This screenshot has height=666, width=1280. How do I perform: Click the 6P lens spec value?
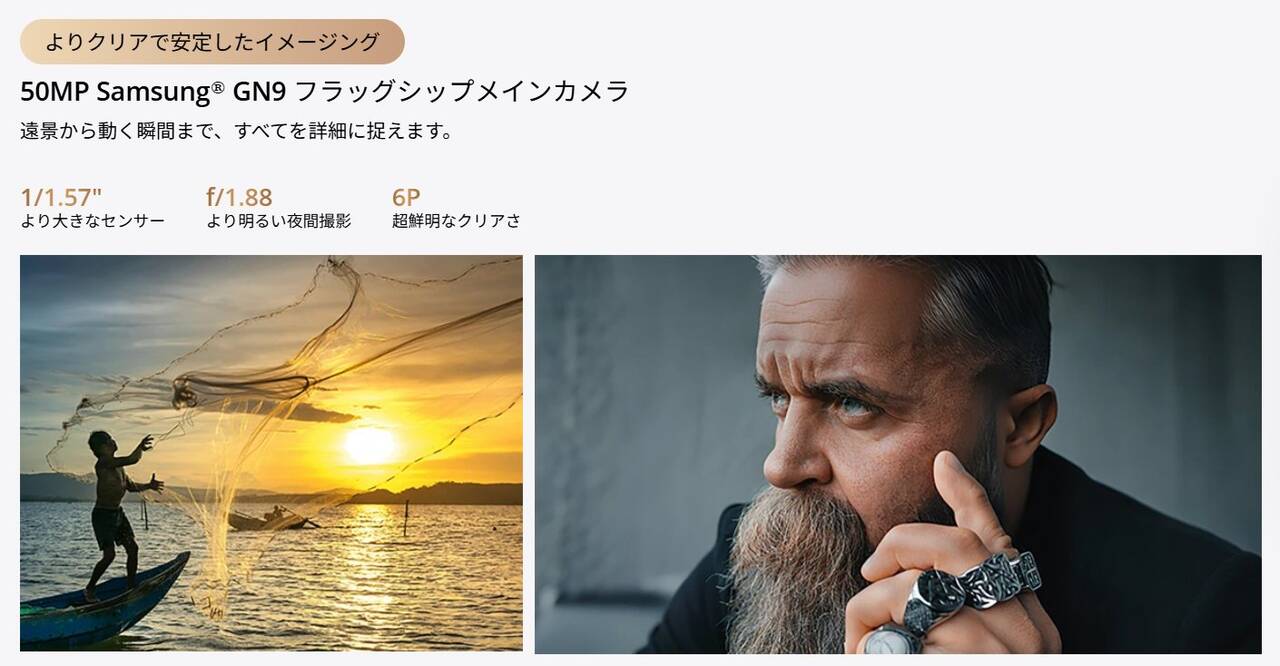pyautogui.click(x=406, y=197)
